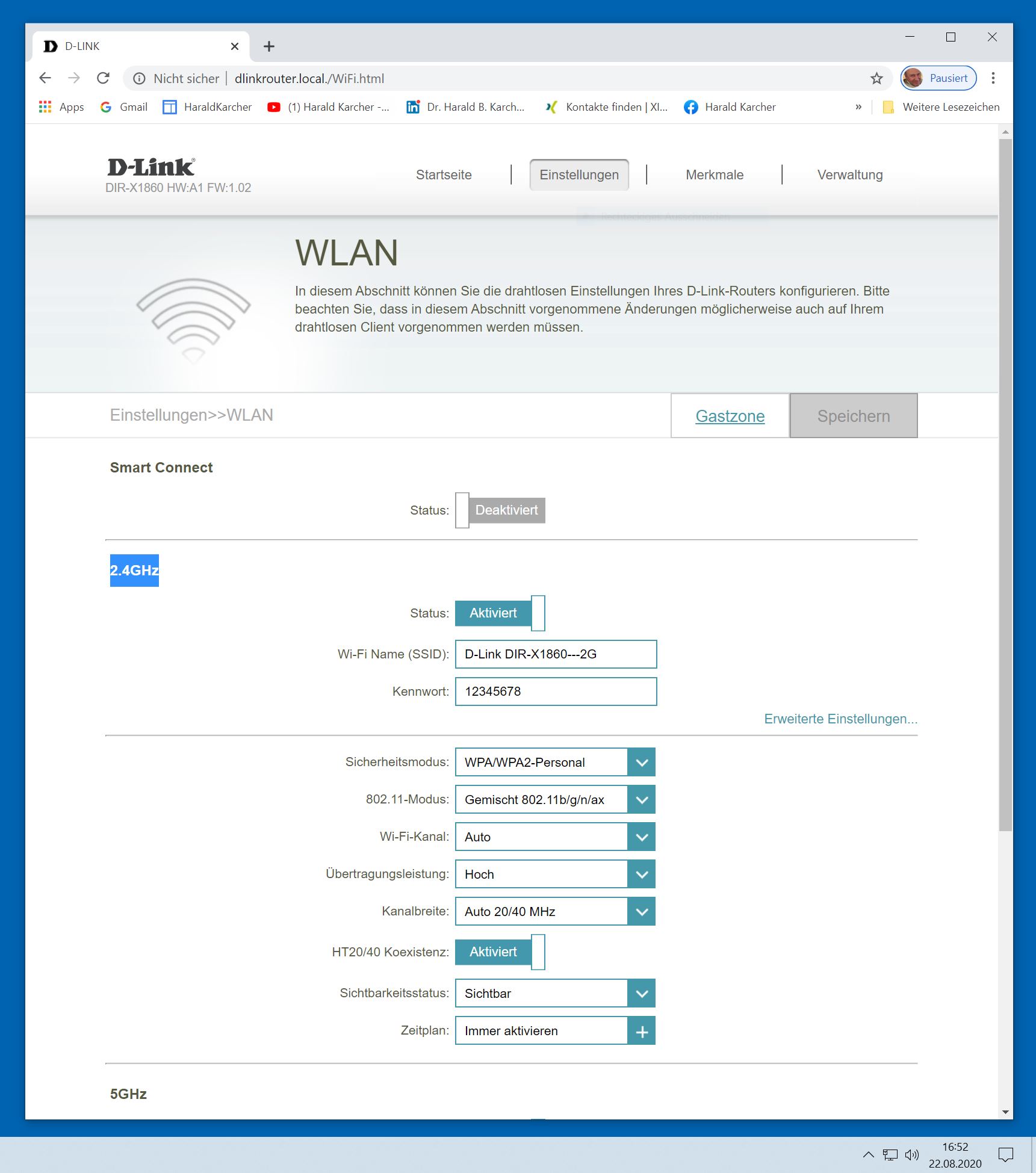Expand the Sichtbarkeitsstatus dropdown

[x=642, y=994]
